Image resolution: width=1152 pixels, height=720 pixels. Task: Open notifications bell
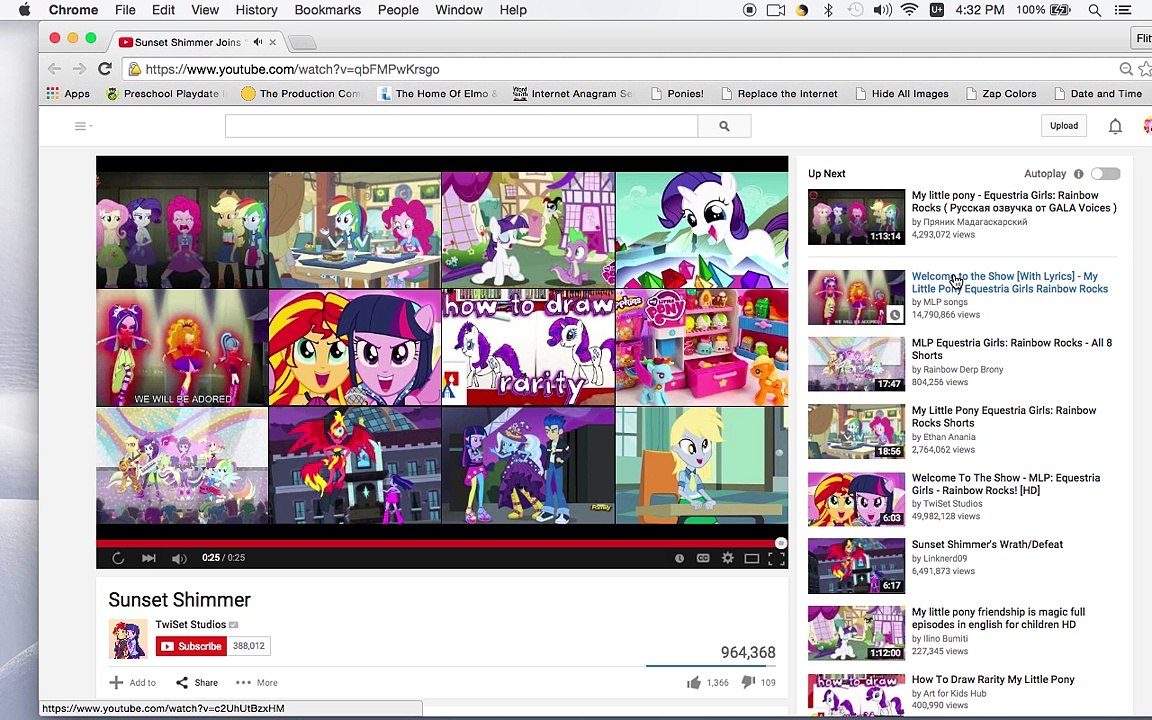tap(1115, 126)
